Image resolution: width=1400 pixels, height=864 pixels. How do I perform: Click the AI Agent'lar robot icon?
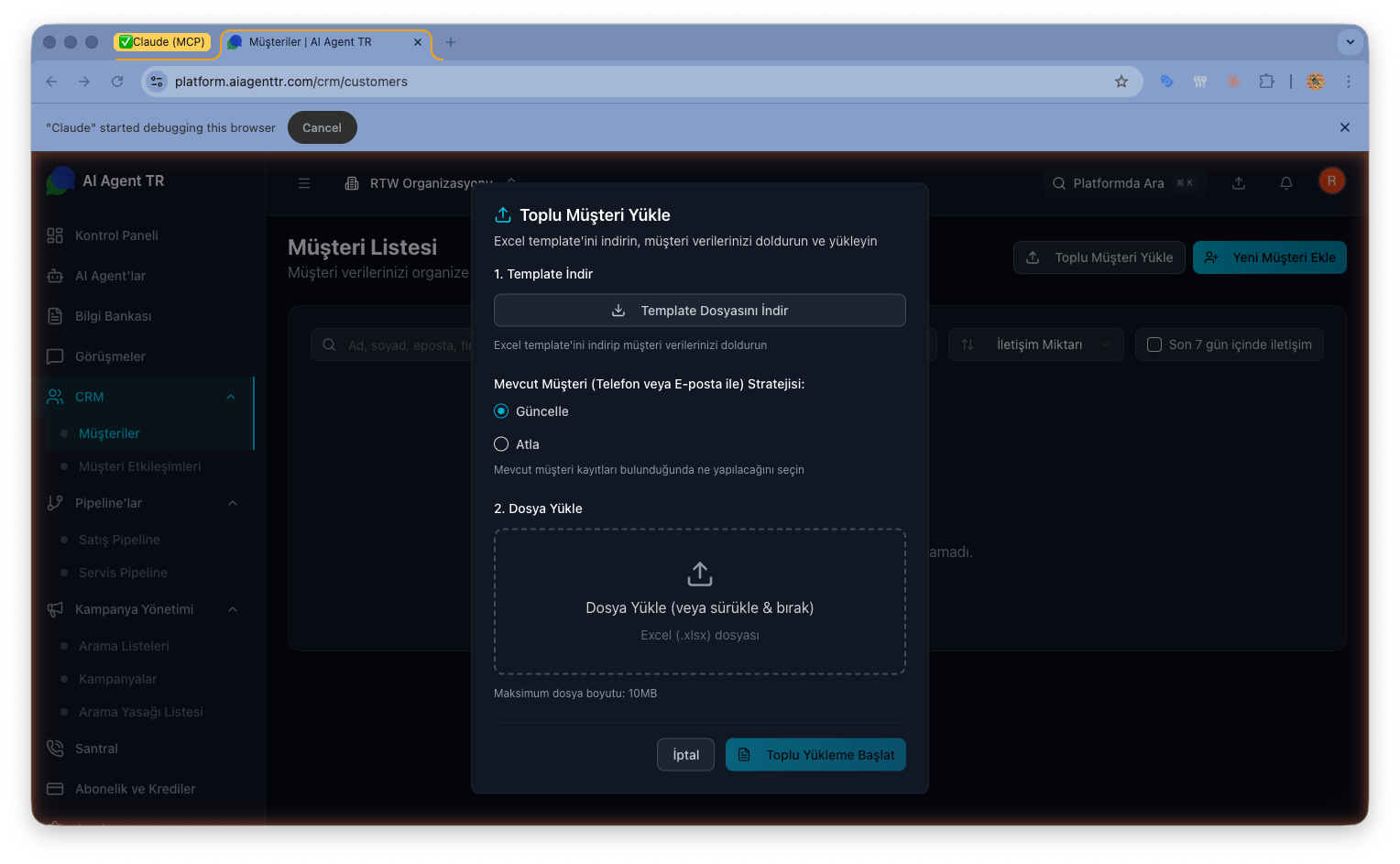click(55, 276)
